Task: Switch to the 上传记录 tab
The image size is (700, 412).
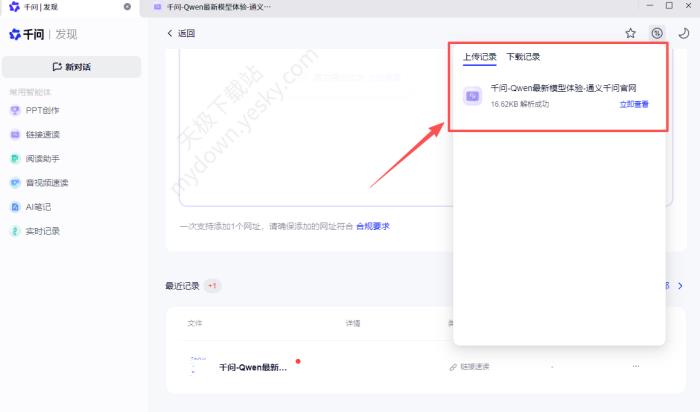Action: tap(479, 57)
